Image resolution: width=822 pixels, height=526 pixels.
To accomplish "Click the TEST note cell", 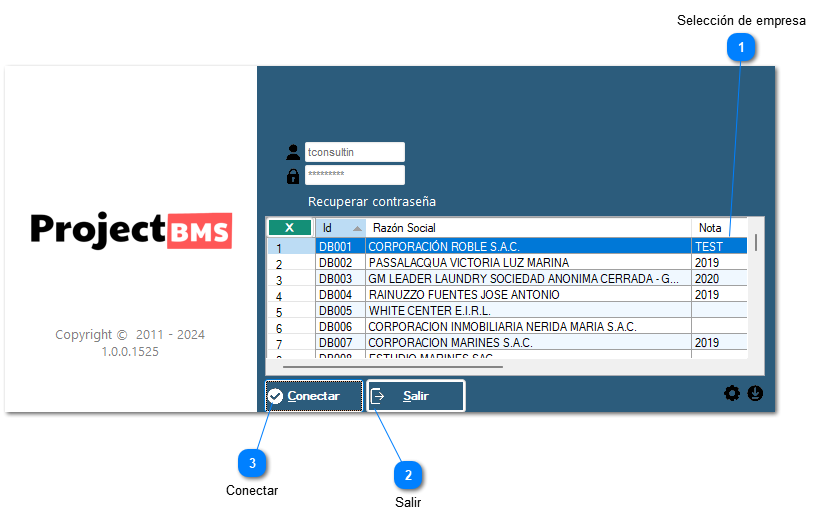I will (x=719, y=246).
